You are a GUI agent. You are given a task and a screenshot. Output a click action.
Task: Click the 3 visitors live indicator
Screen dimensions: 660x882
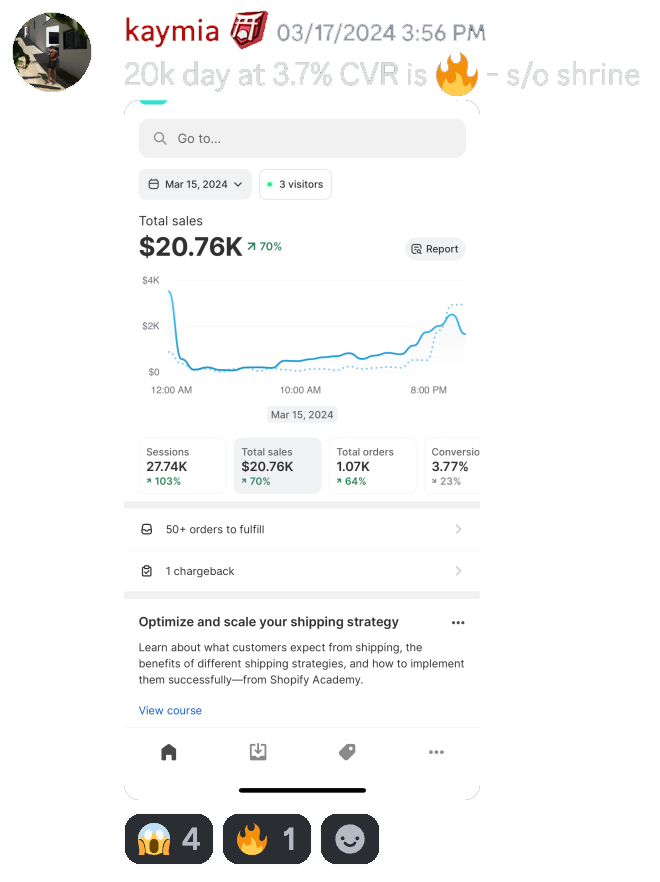(x=295, y=184)
